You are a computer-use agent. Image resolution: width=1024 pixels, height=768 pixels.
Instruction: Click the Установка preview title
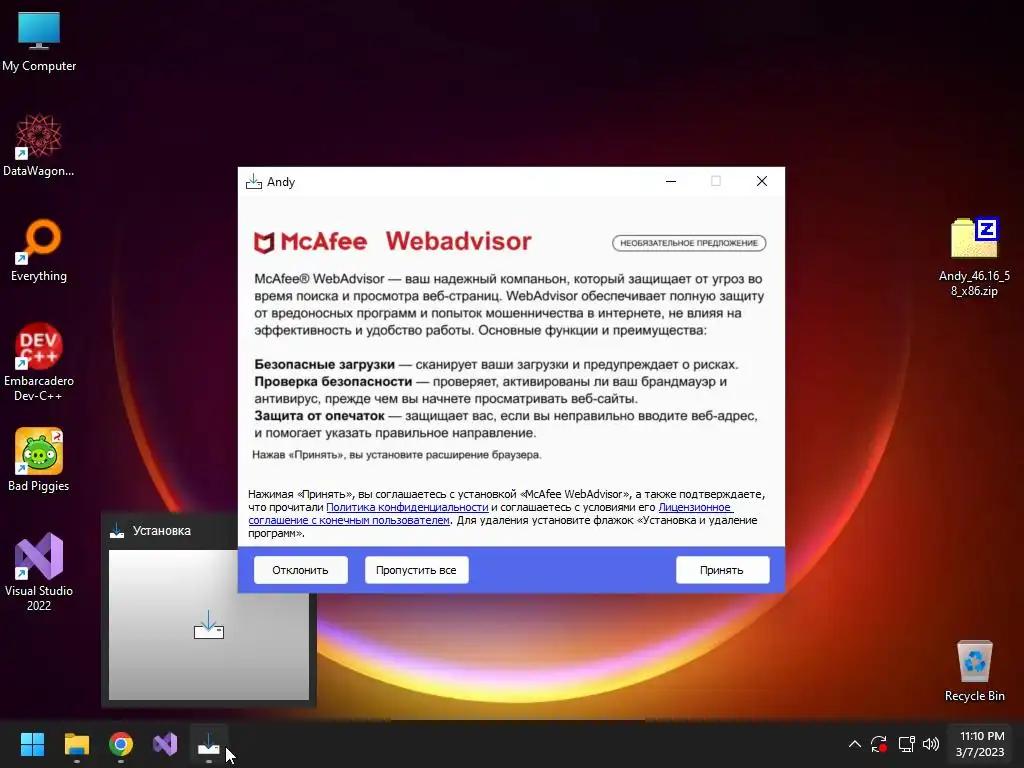161,531
